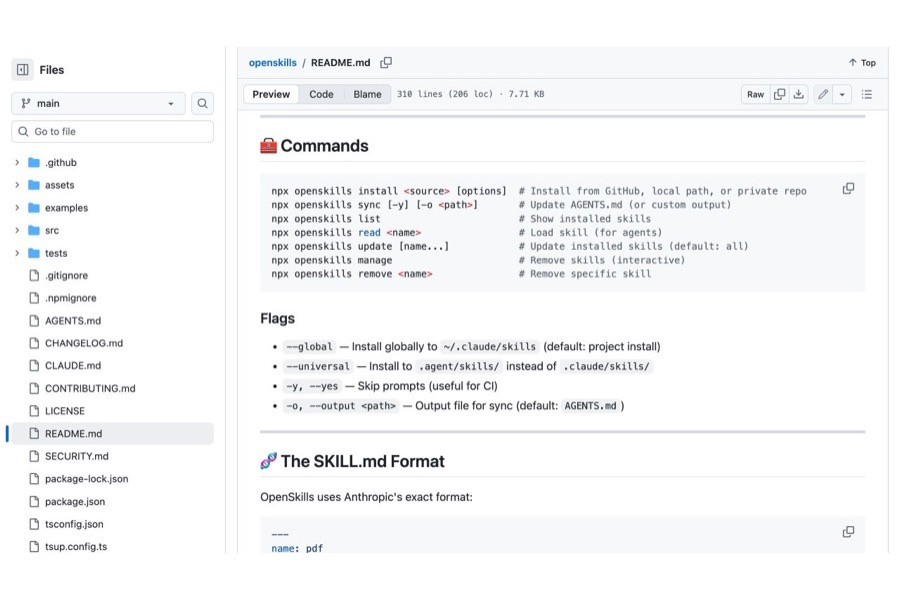Open the SECURITY.md file
This screenshot has height=600, width=900.
tap(76, 456)
